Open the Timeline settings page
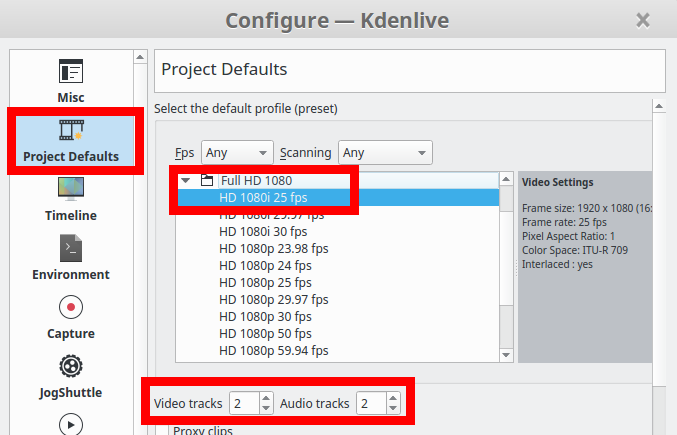This screenshot has width=677, height=435. pyautogui.click(x=71, y=199)
